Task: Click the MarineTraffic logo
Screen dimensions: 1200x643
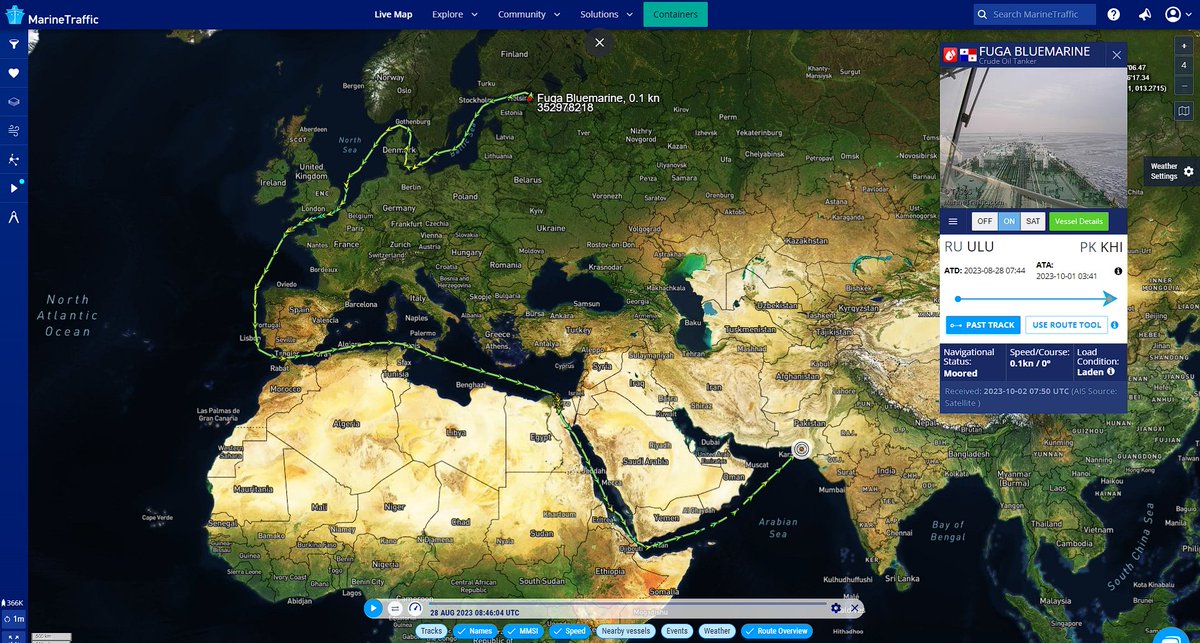Action: click(52, 14)
